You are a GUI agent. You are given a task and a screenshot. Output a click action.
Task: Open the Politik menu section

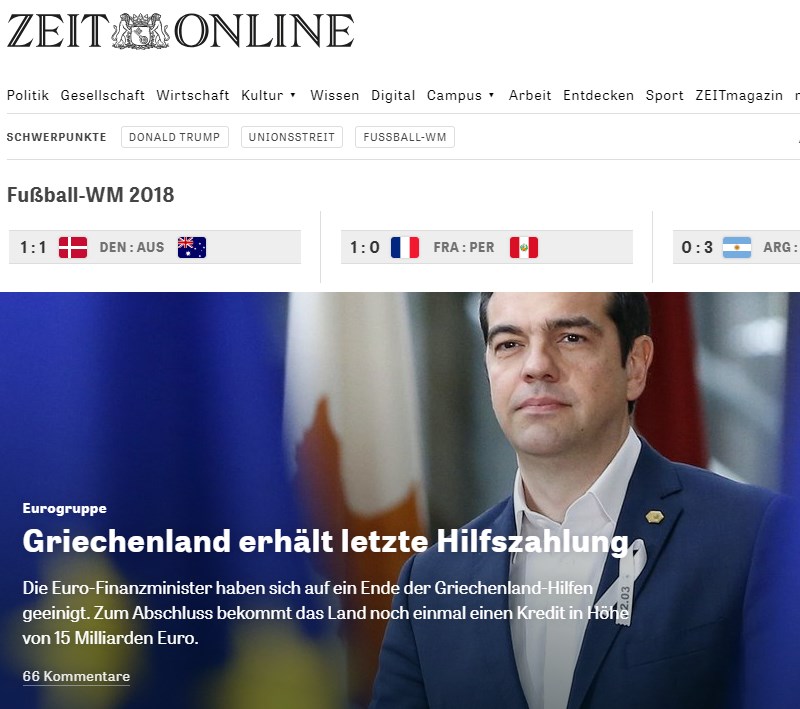[28, 95]
